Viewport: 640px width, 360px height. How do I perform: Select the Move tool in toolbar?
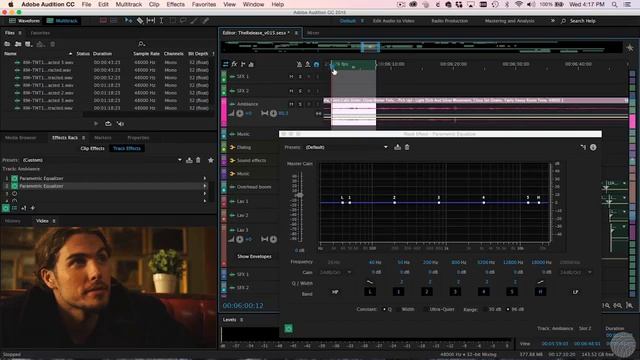129,20
